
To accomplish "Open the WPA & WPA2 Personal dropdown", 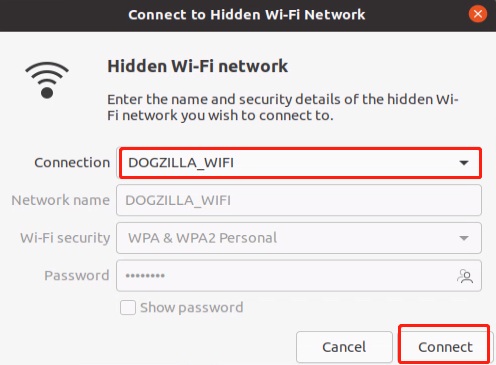I will pos(299,238).
